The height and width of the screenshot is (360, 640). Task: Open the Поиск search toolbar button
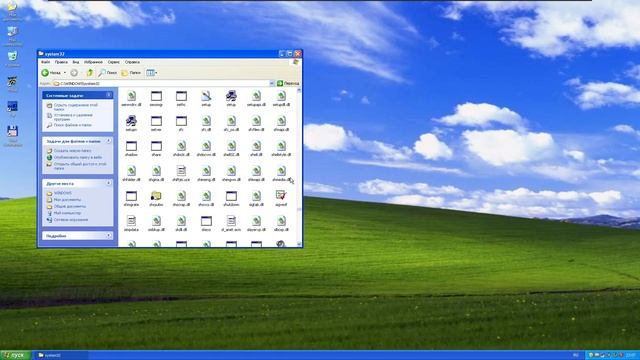pos(108,73)
